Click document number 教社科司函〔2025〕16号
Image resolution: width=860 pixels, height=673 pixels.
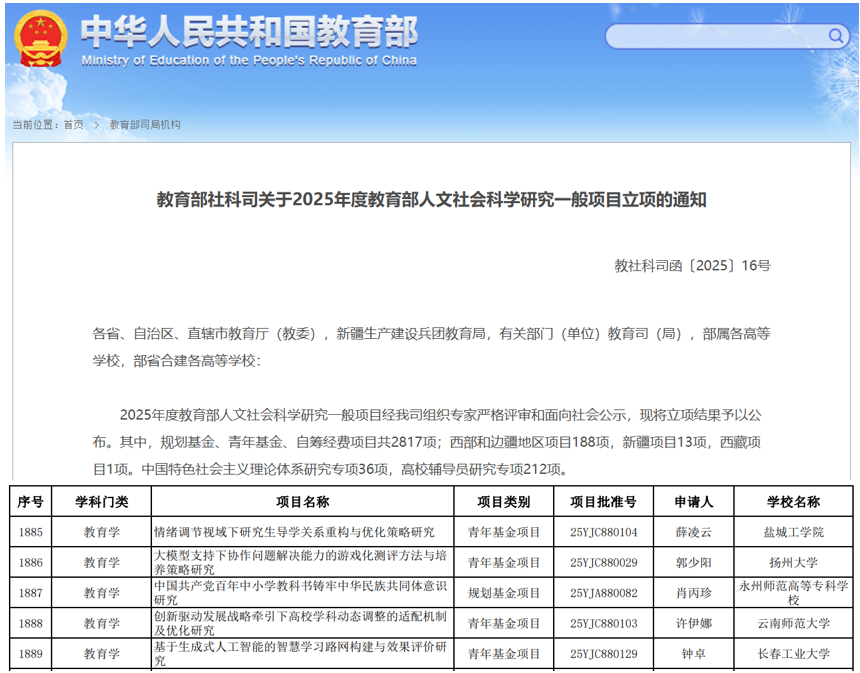point(692,266)
